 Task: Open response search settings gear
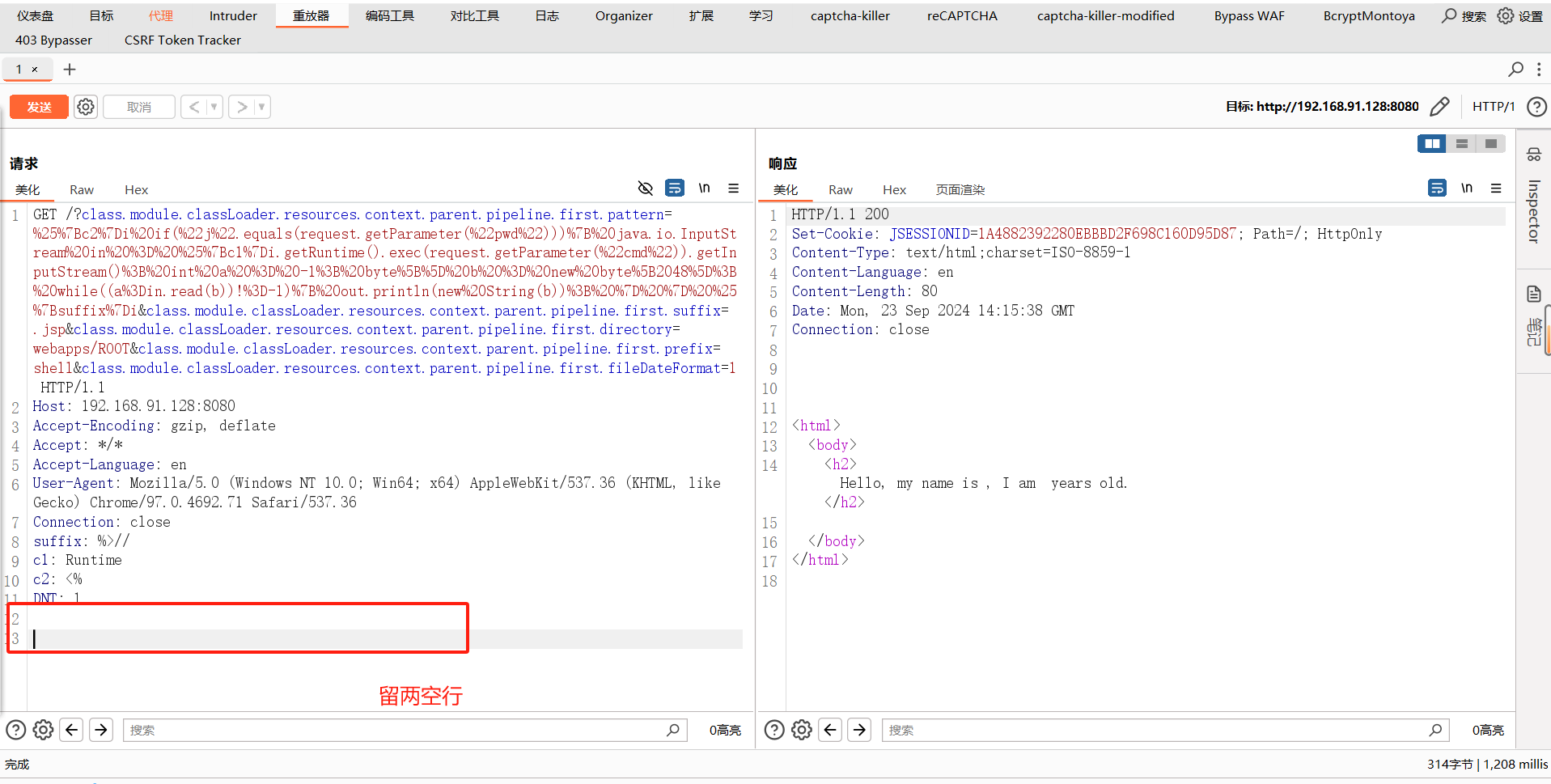click(x=802, y=730)
